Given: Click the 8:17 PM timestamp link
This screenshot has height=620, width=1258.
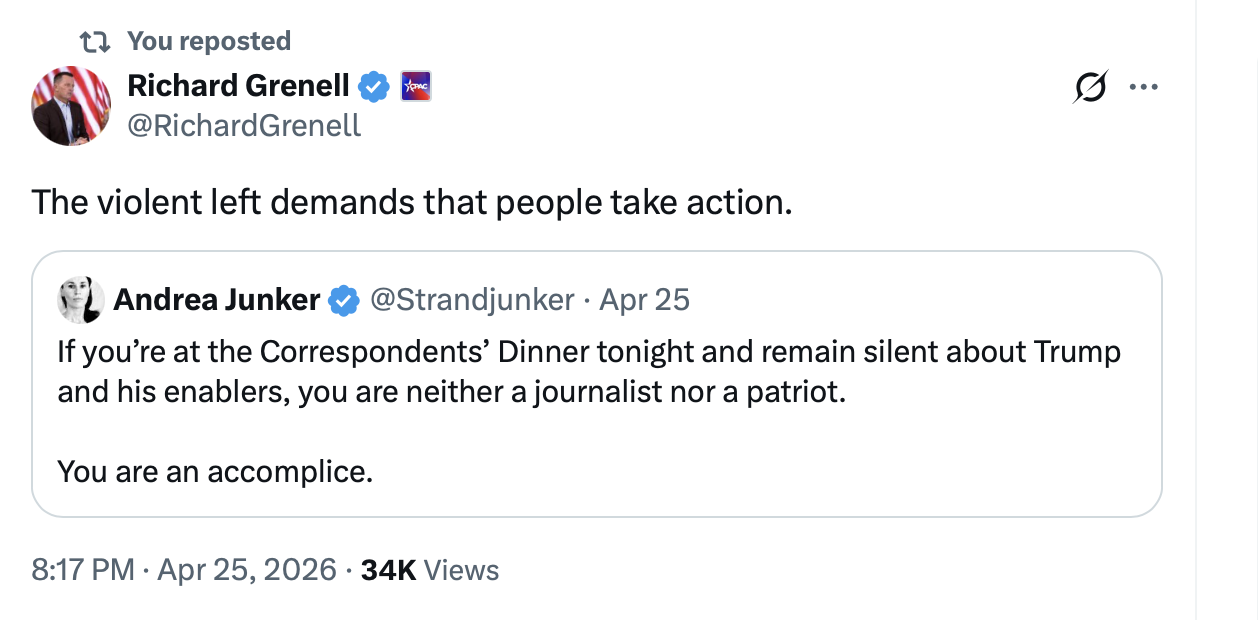Looking at the screenshot, I should tap(83, 570).
